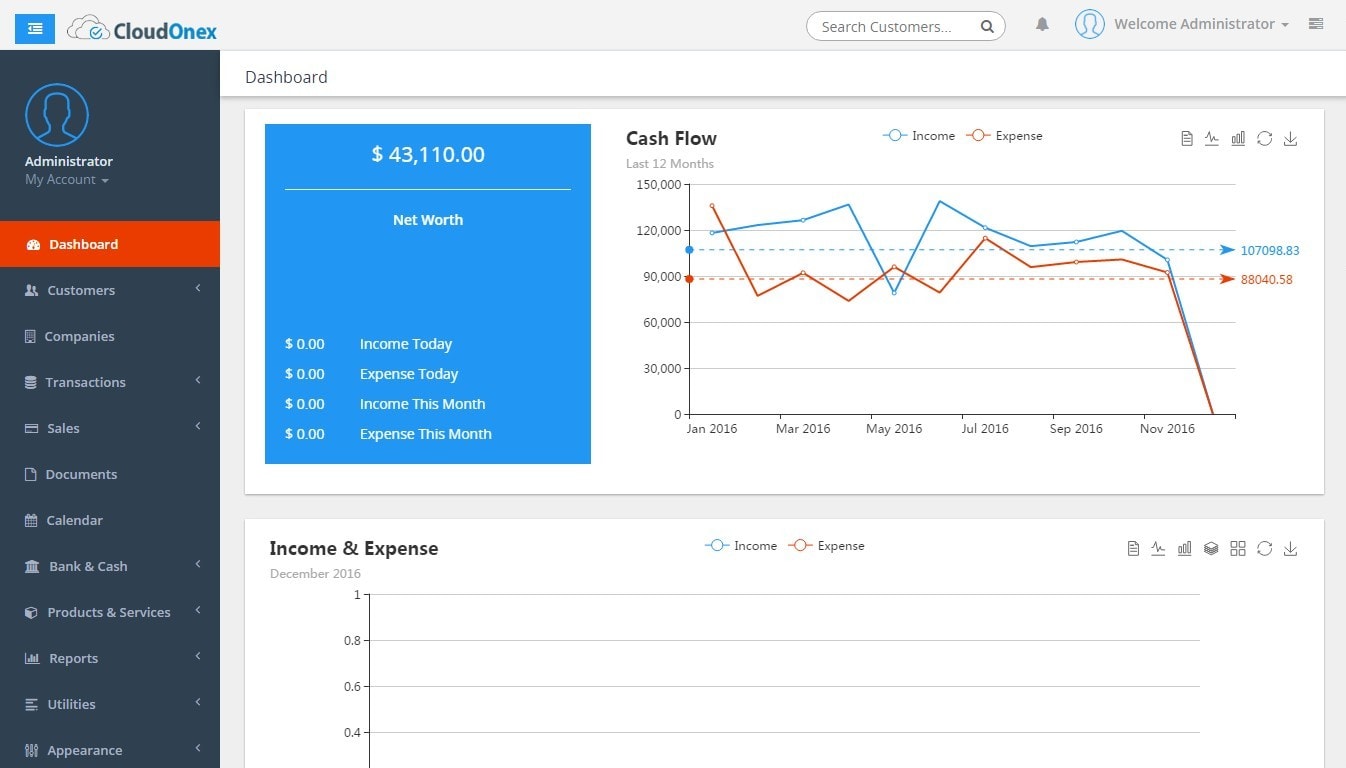Click the header user avatar icon
The height and width of the screenshot is (768, 1346).
pos(1090,24)
